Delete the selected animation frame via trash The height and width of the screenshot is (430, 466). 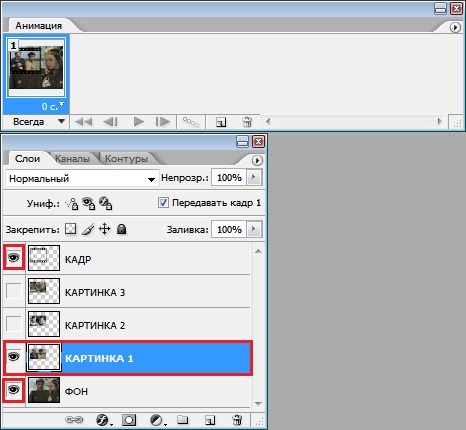(x=247, y=122)
